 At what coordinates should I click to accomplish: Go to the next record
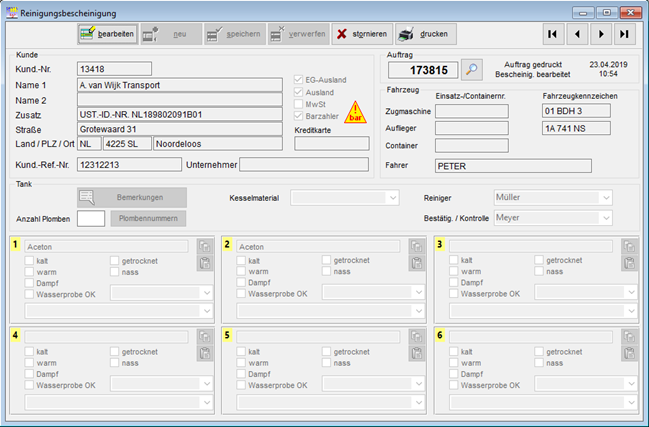point(601,34)
